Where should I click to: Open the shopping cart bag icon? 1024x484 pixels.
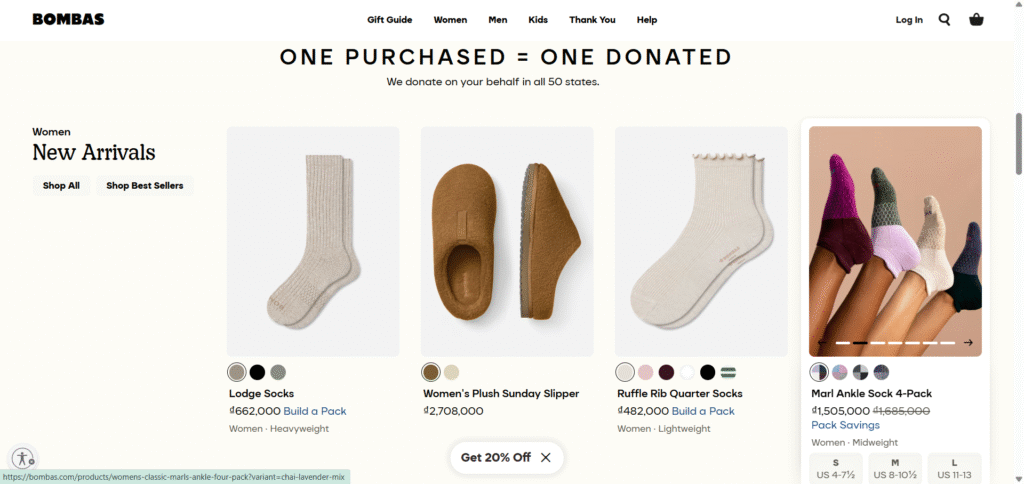click(x=976, y=19)
